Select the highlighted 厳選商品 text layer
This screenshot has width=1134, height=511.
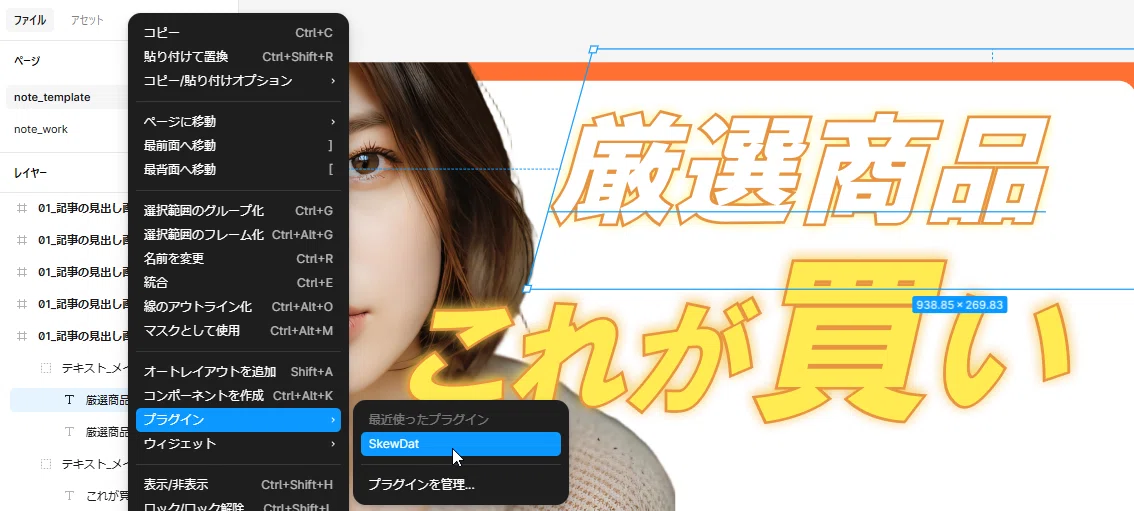pyautogui.click(x=69, y=400)
